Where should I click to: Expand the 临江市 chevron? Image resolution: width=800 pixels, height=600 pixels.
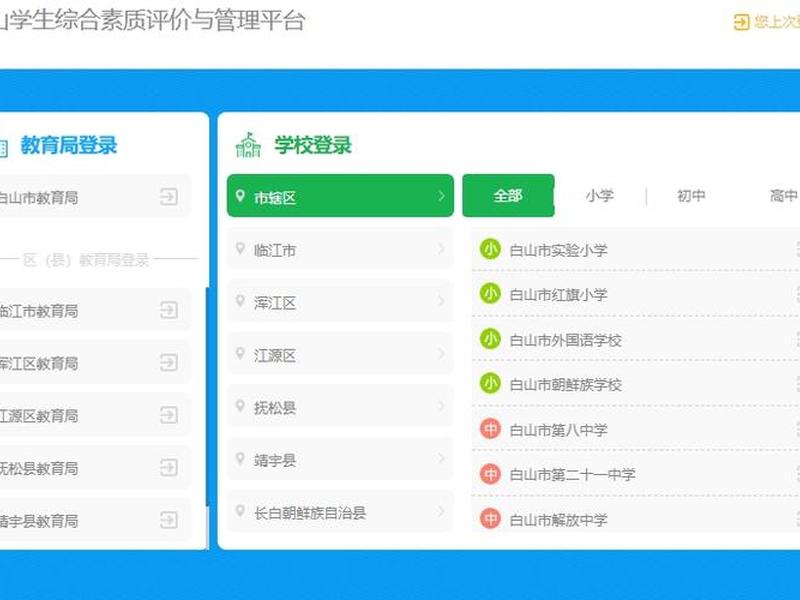441,249
